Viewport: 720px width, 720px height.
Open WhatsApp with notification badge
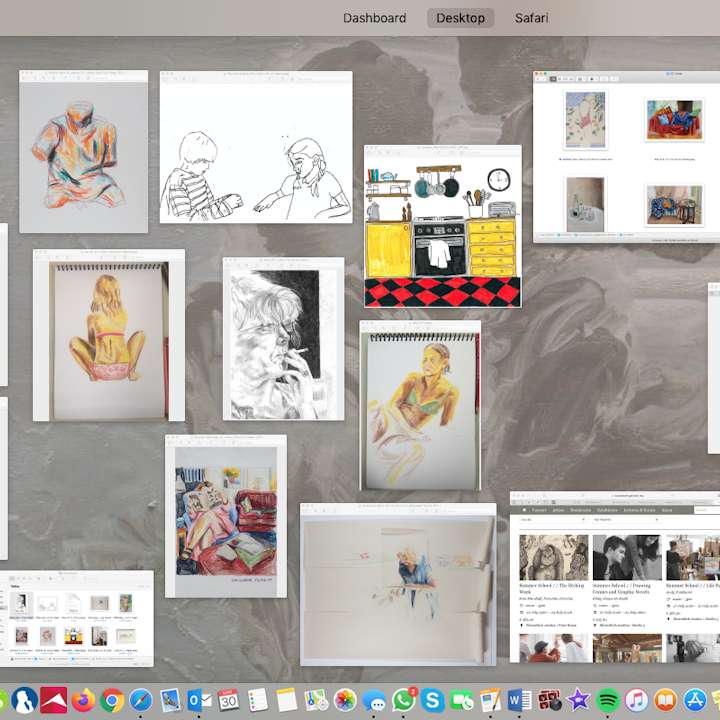403,699
